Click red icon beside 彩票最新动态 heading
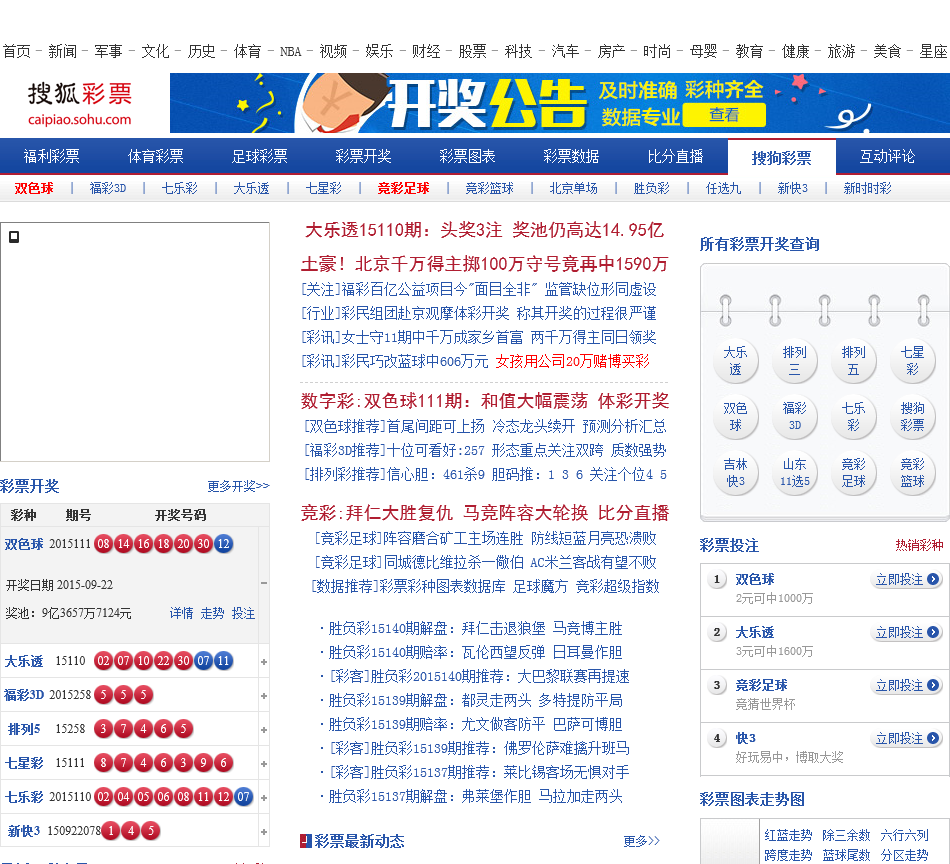Image resolution: width=950 pixels, height=864 pixels. point(306,841)
